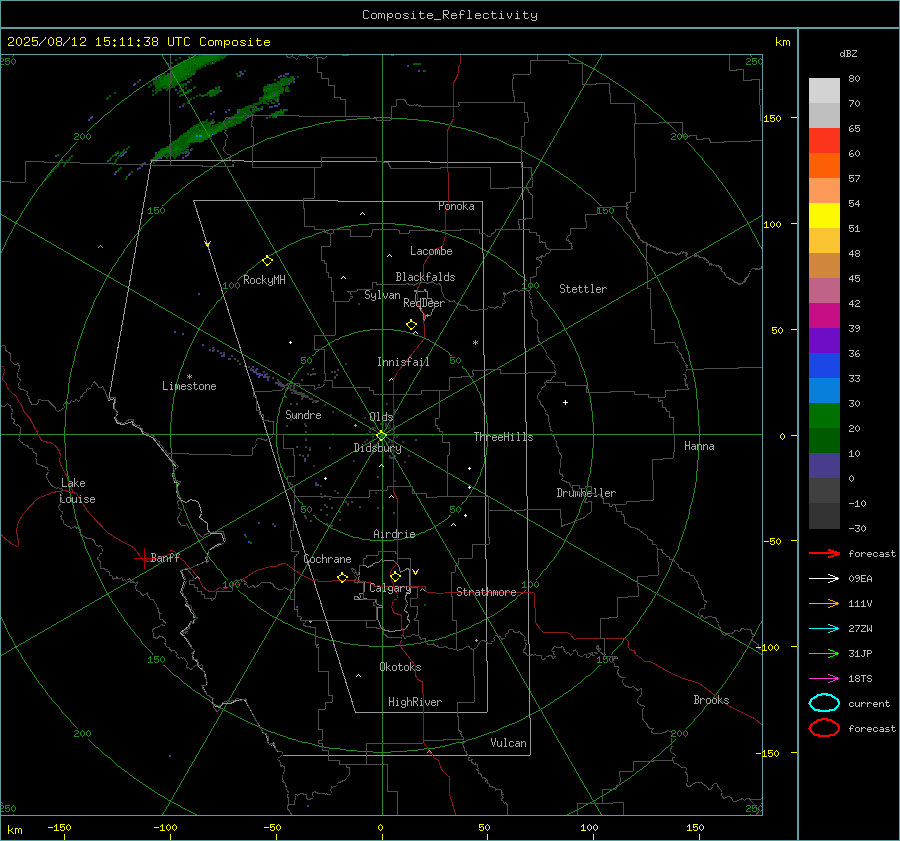Click the Calgary label

pyautogui.click(x=390, y=588)
